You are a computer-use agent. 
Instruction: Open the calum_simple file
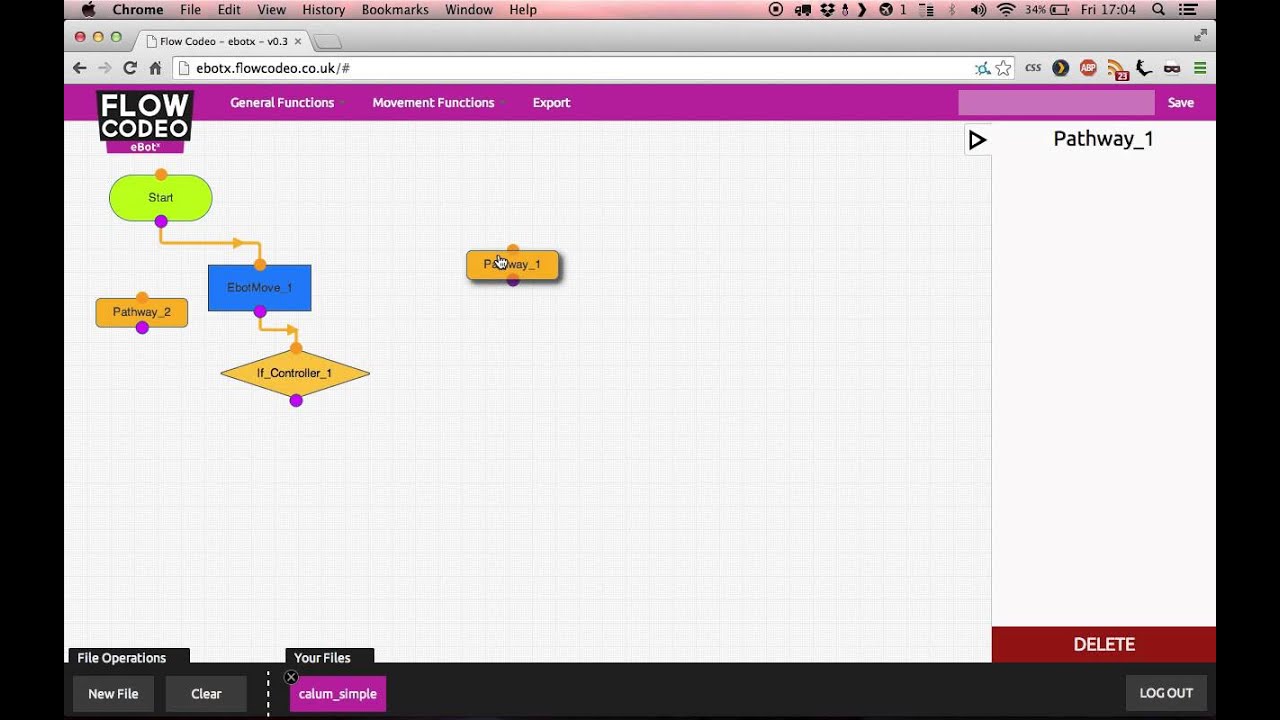coord(338,694)
